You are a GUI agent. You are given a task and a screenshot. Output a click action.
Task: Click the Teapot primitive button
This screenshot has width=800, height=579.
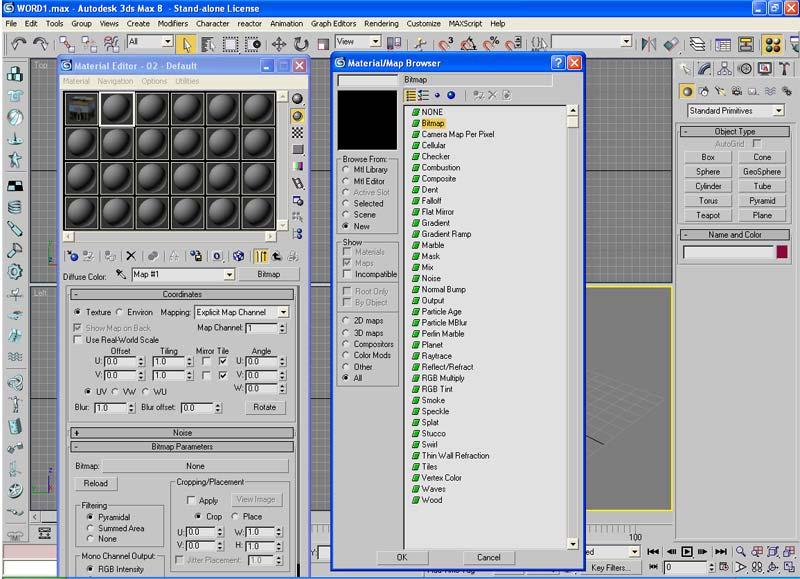[x=708, y=215]
